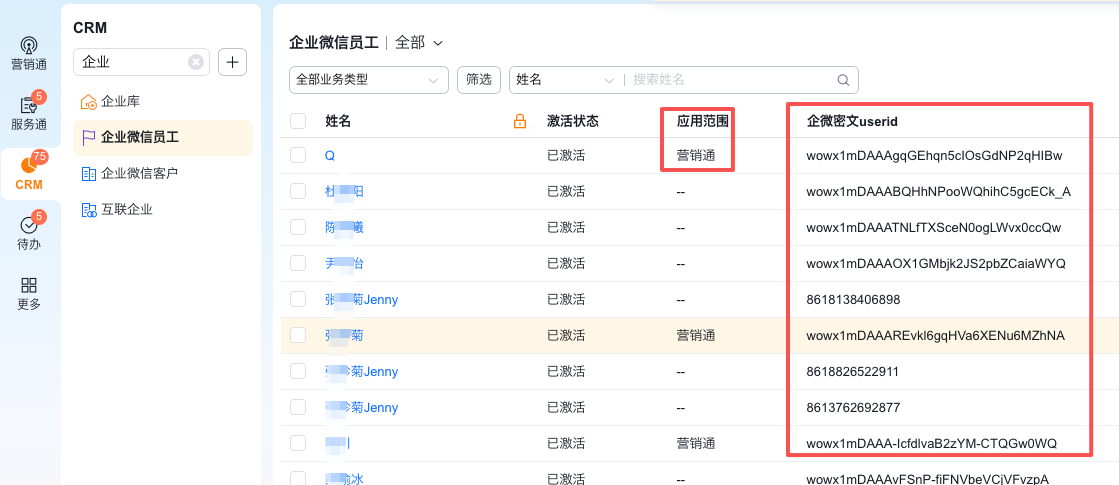1119x485 pixels.
Task: Clear the CRM search box text
Action: pos(196,62)
